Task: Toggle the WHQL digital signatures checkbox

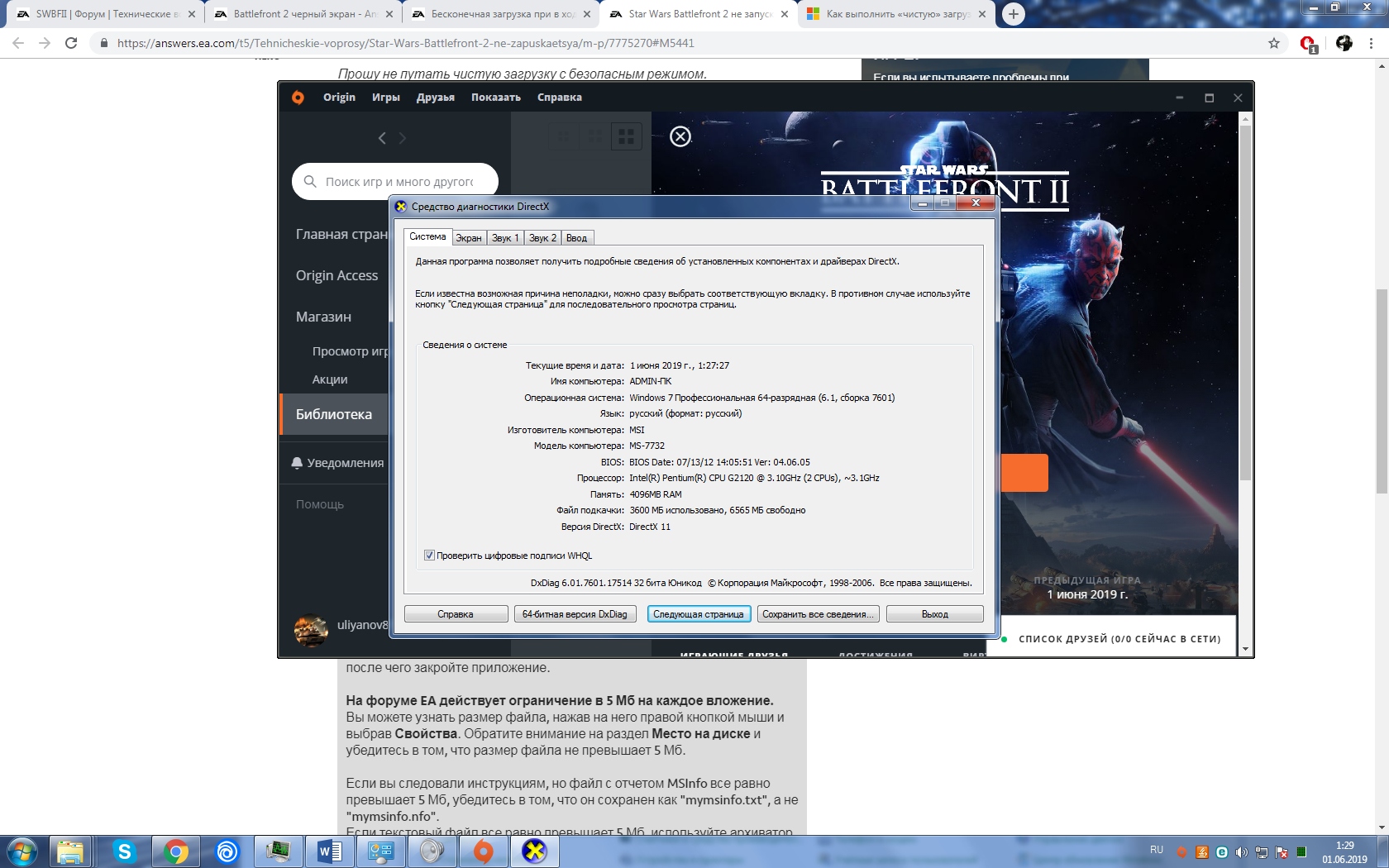Action: coord(429,556)
